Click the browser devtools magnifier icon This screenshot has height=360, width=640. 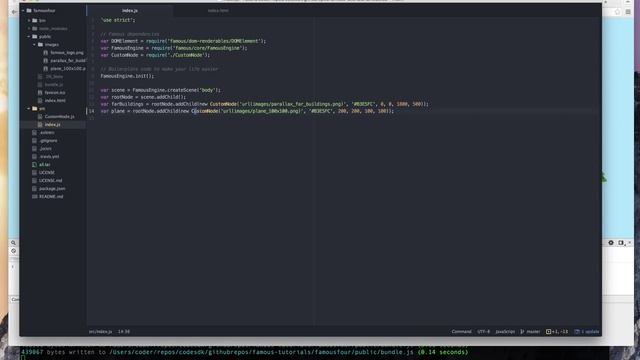[x=13, y=242]
